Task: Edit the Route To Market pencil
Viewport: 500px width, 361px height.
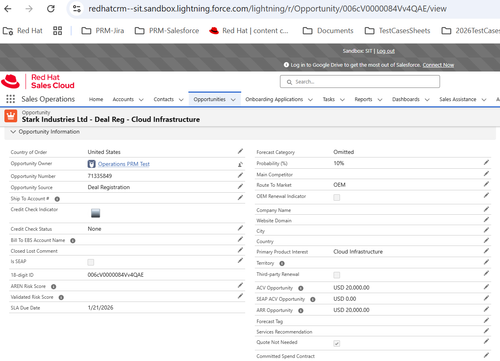Action: (x=486, y=184)
